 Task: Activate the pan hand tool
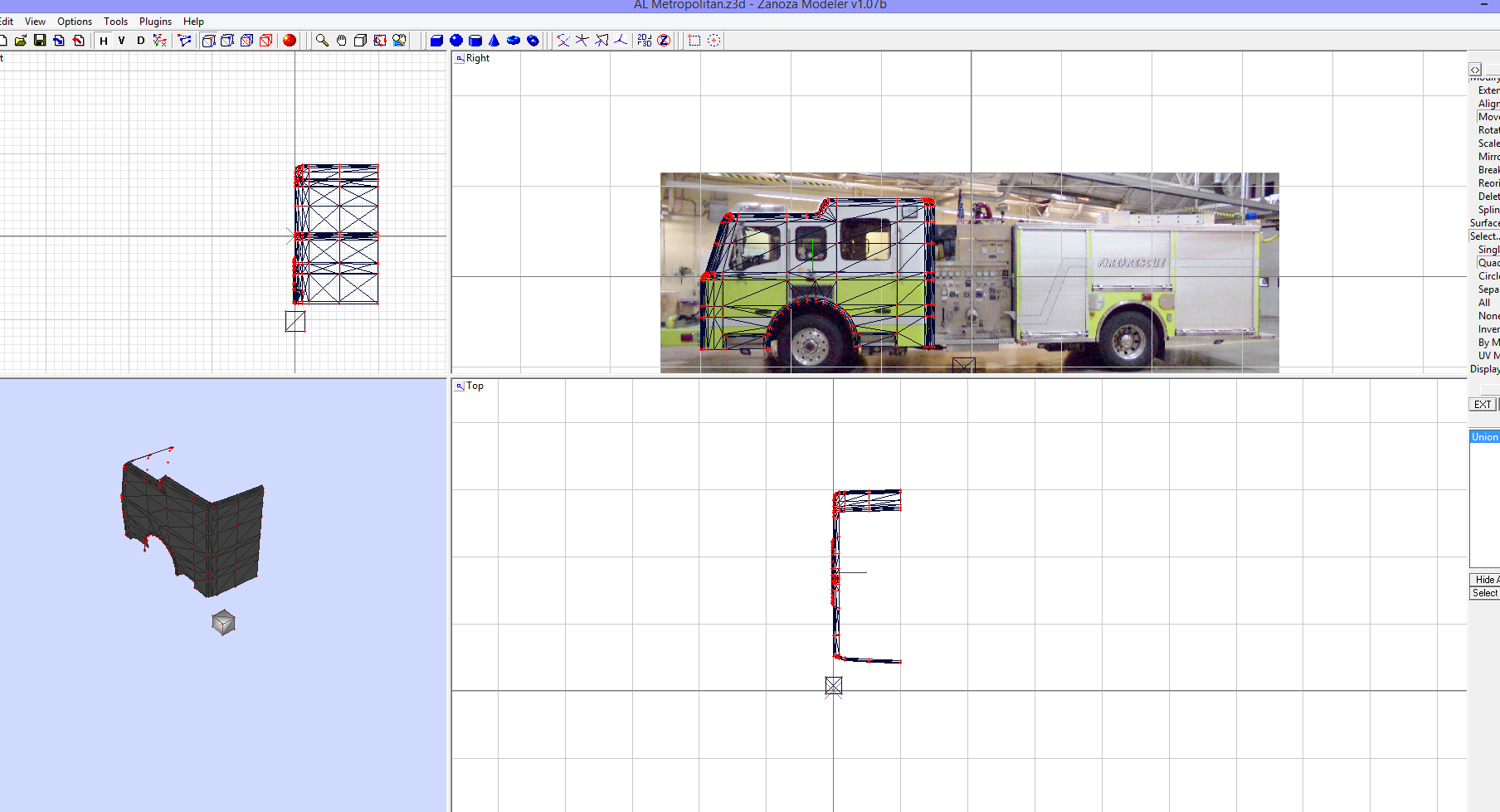pyautogui.click(x=341, y=41)
